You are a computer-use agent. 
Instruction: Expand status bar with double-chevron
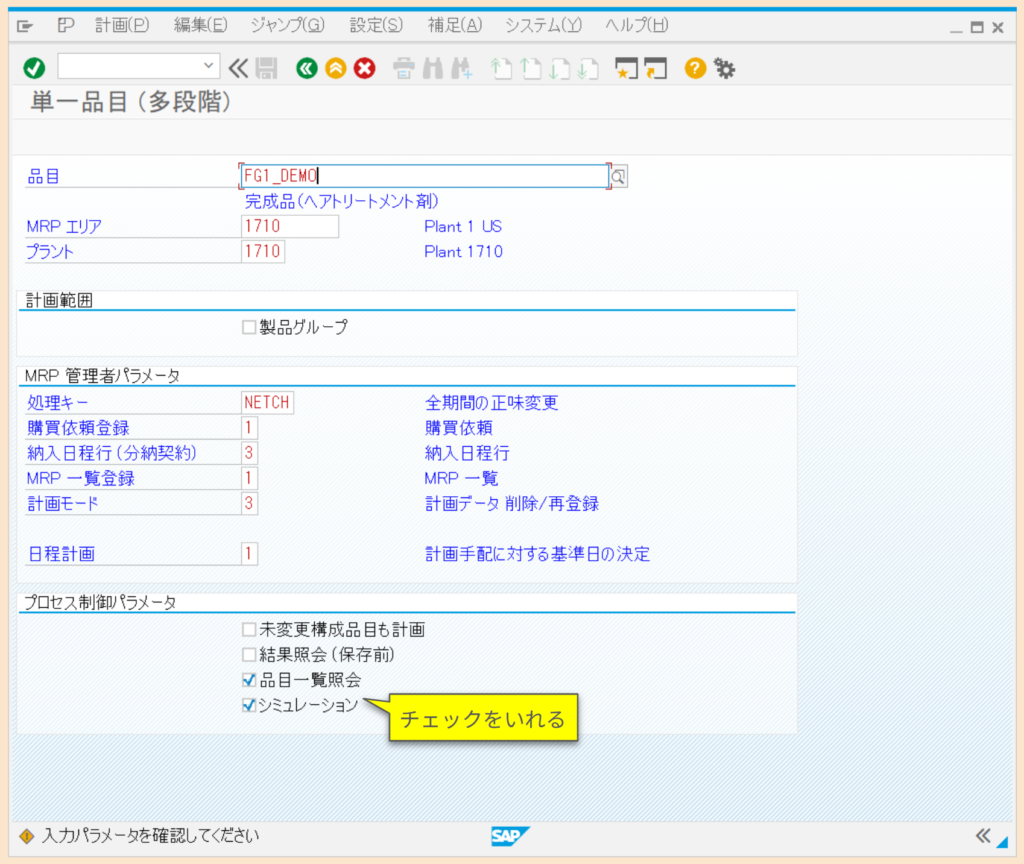983,835
